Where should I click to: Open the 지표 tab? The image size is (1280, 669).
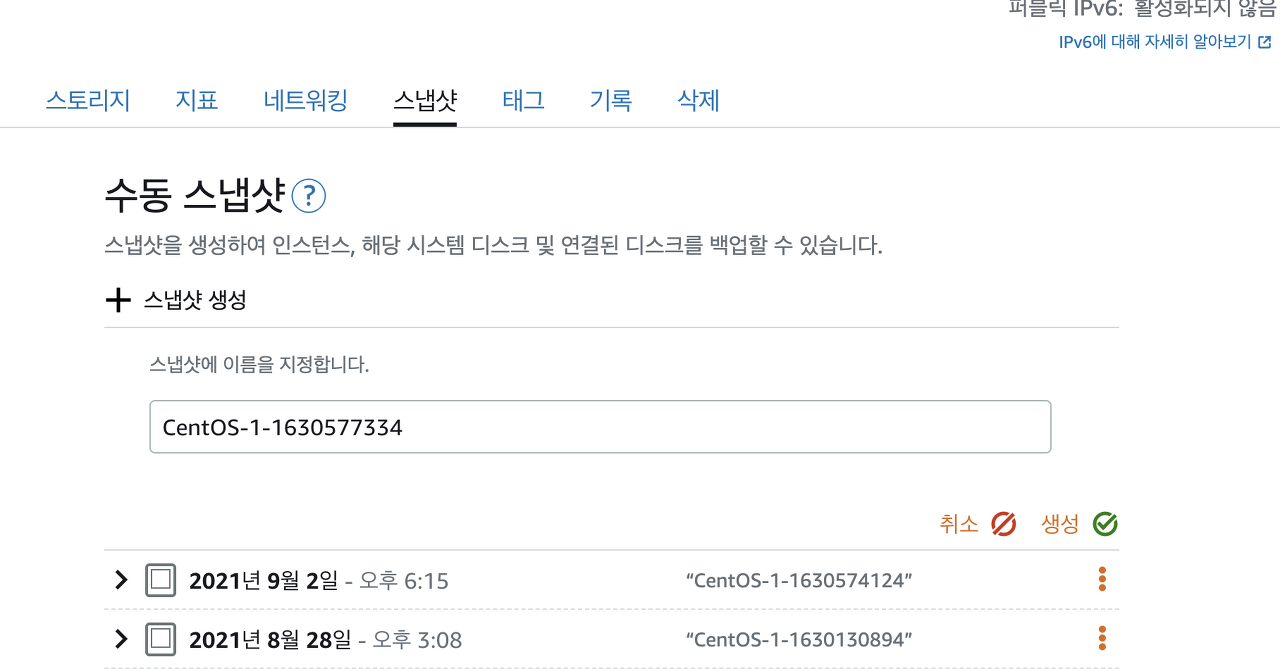[x=197, y=100]
